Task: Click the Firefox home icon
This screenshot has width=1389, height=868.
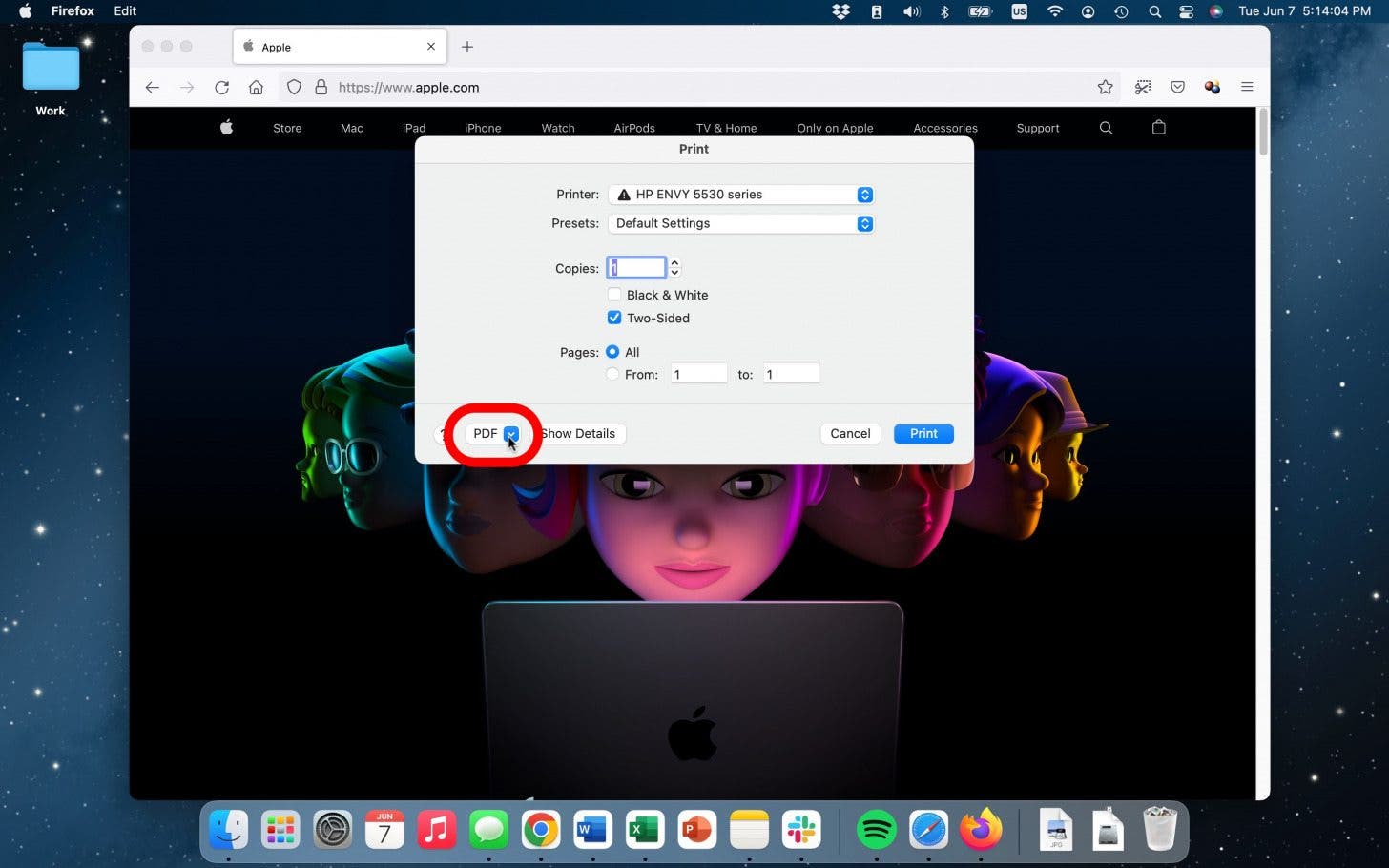Action: pyautogui.click(x=256, y=87)
